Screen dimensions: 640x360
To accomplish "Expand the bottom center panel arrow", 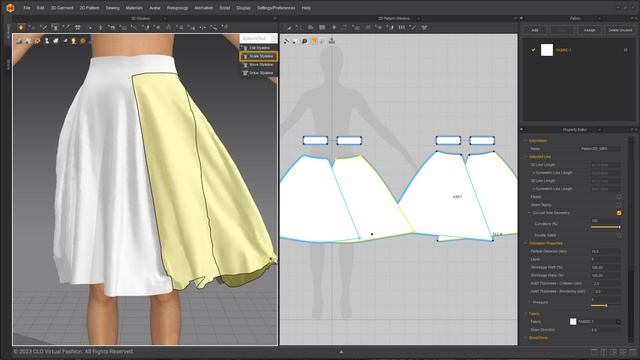I will pyautogui.click(x=341, y=352).
